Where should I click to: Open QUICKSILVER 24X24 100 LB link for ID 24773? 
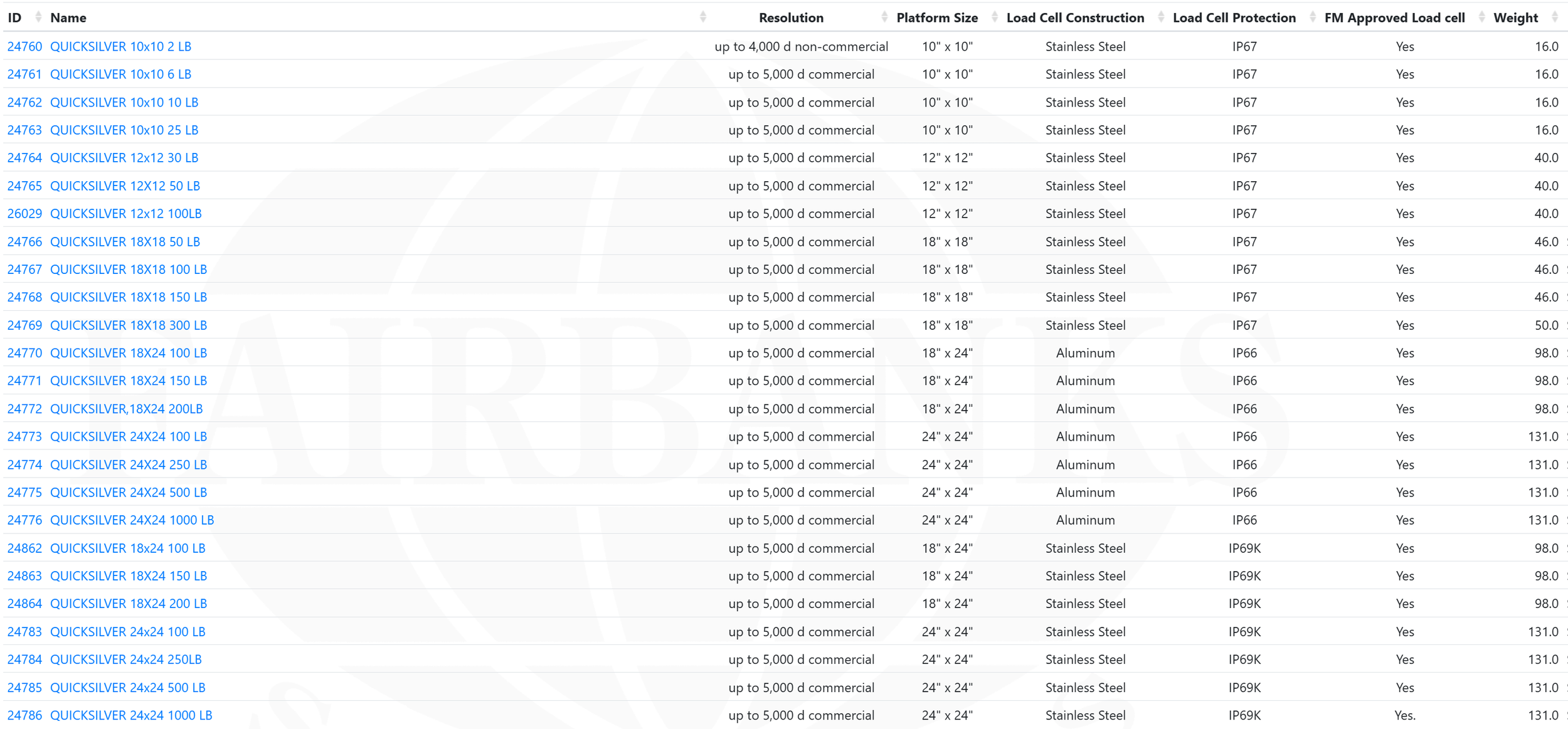click(129, 436)
